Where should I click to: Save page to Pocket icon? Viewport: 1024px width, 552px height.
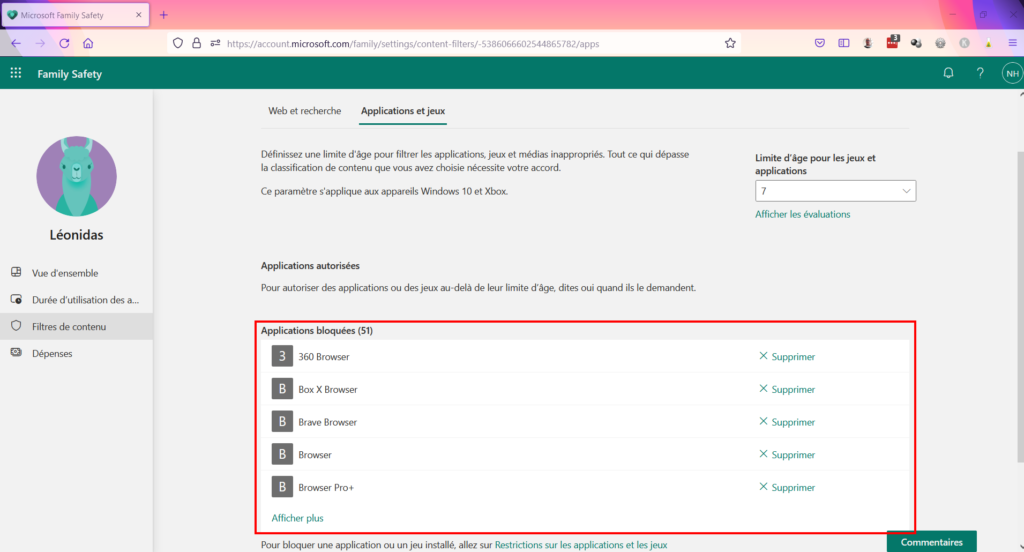point(820,43)
